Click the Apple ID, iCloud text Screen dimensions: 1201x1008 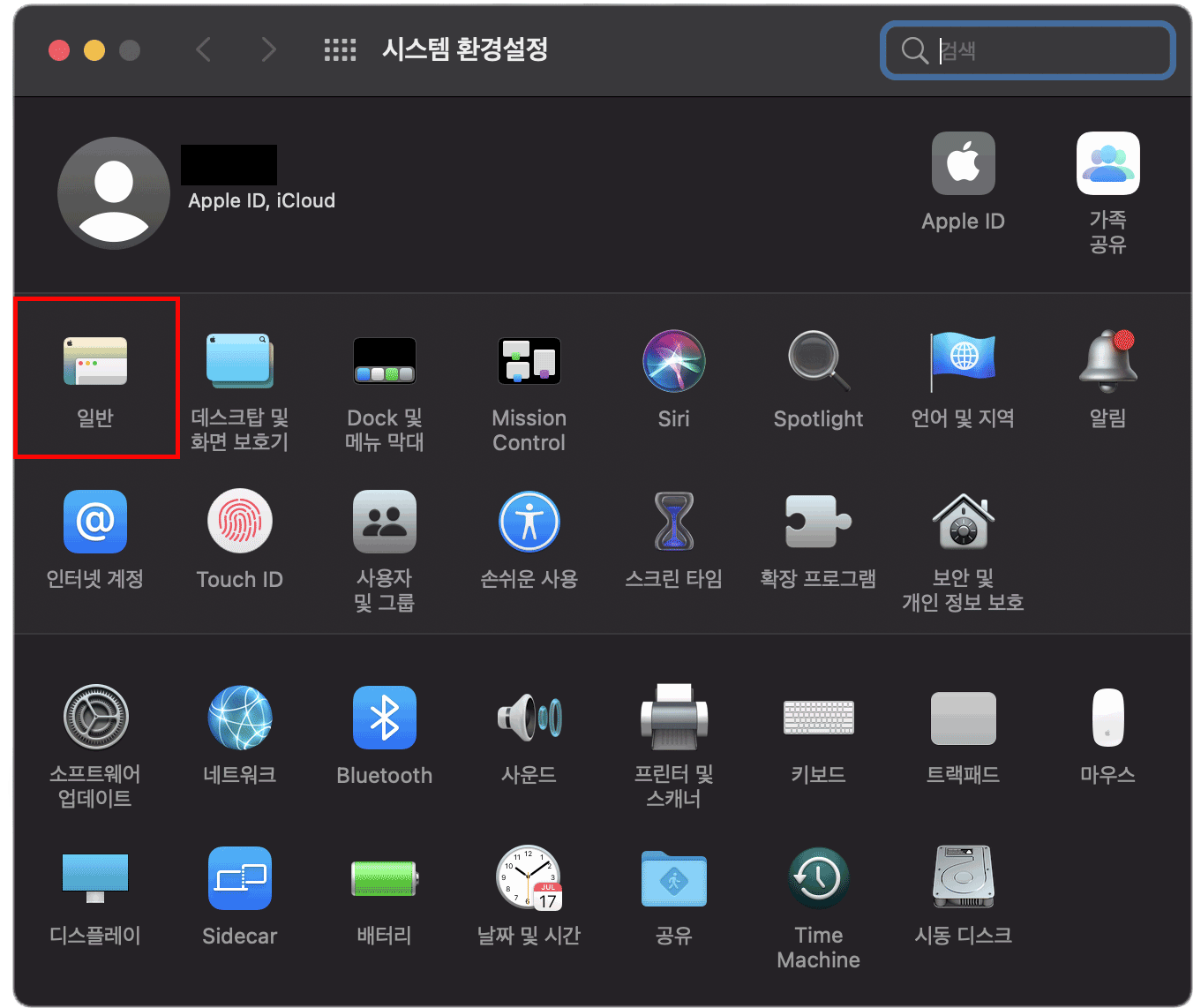[261, 200]
